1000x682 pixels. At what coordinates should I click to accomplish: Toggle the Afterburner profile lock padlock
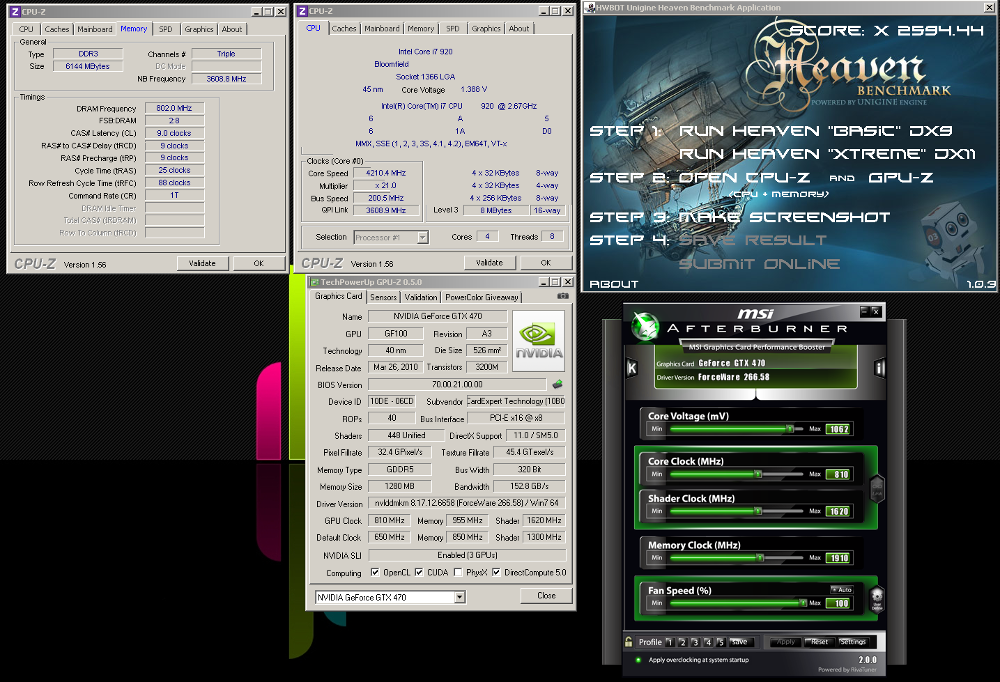(629, 642)
